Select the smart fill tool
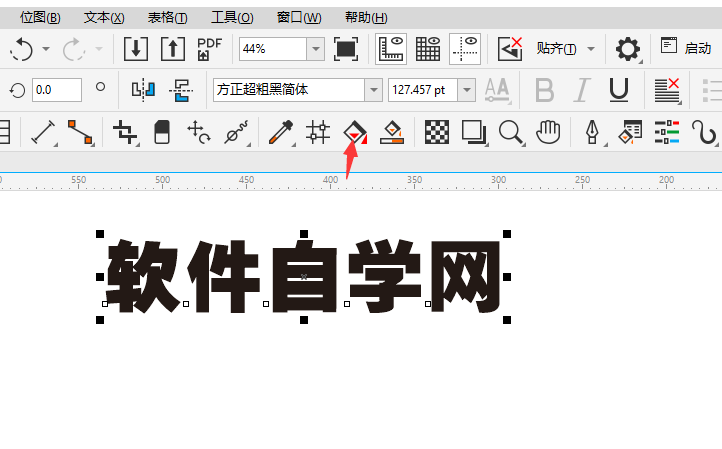This screenshot has height=449, width=722. [x=392, y=133]
